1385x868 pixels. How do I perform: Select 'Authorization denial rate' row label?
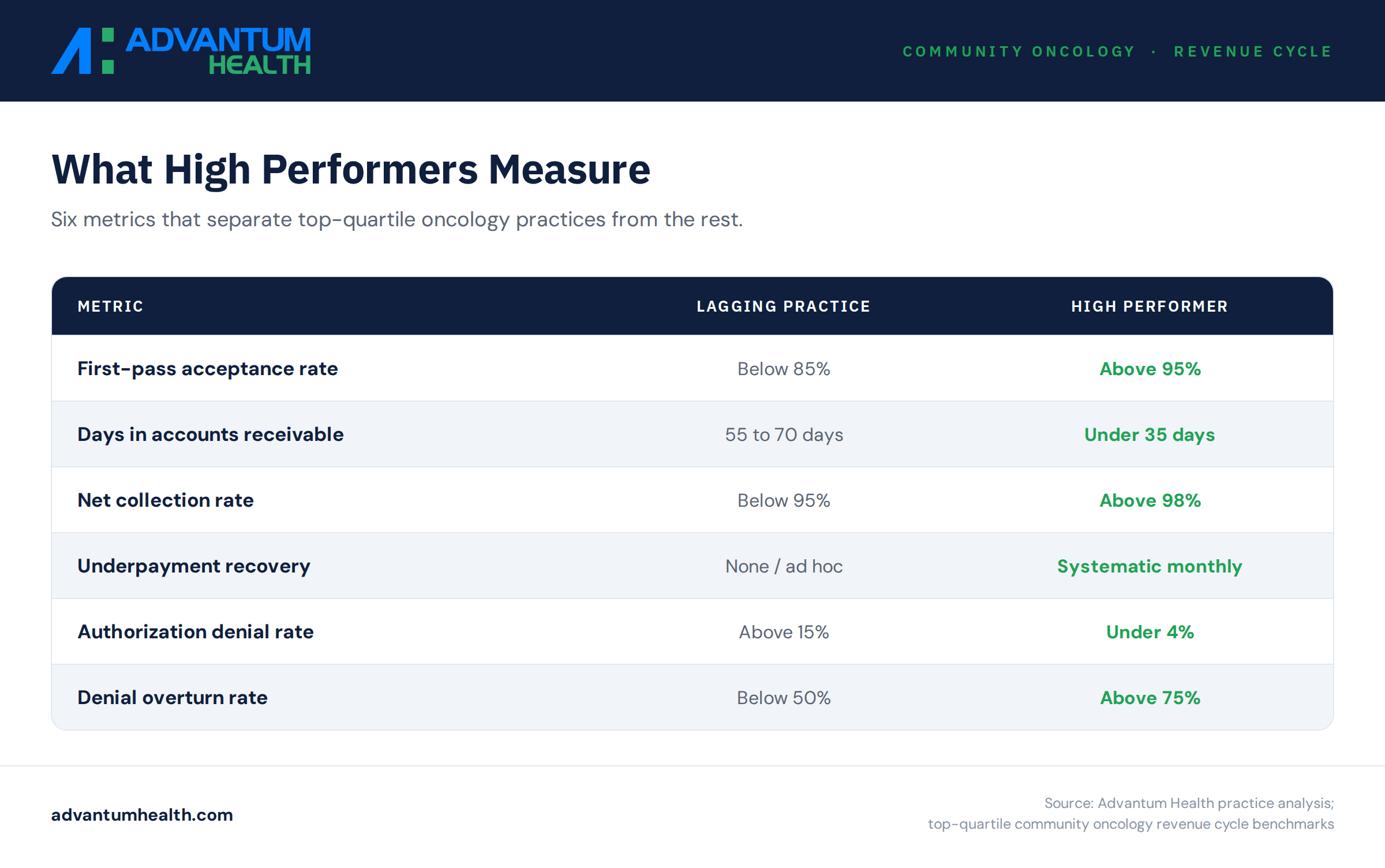[196, 632]
